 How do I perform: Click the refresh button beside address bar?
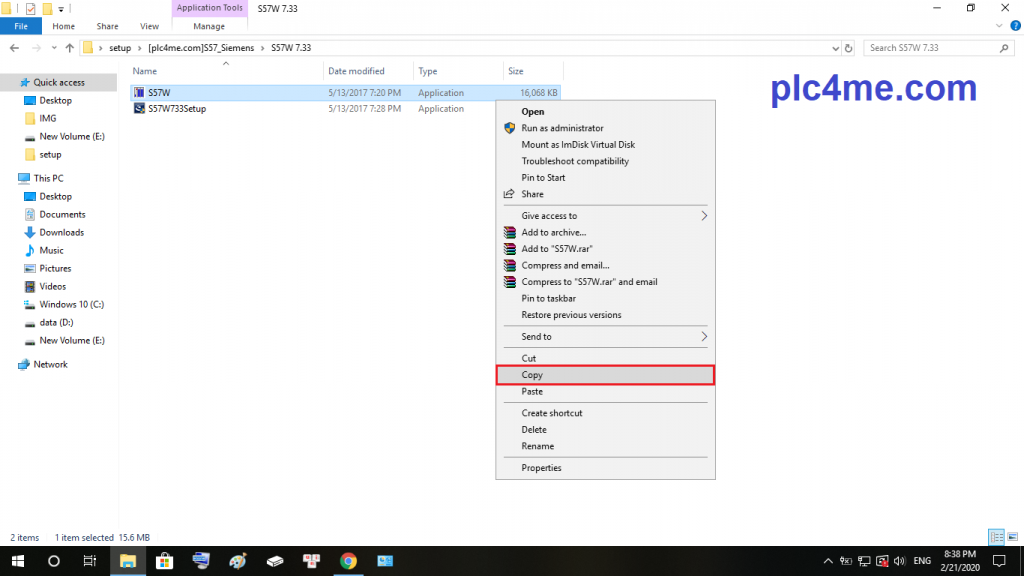pyautogui.click(x=849, y=48)
